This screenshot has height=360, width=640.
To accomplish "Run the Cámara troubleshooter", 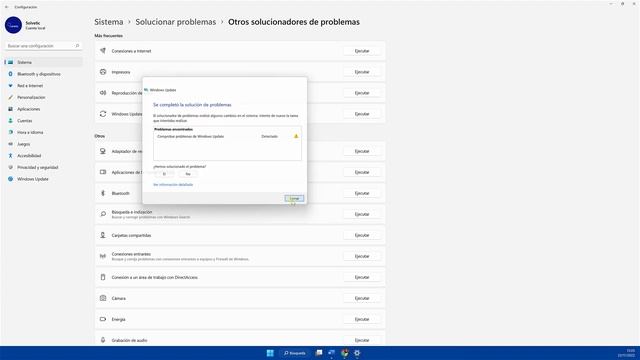I will point(362,298).
